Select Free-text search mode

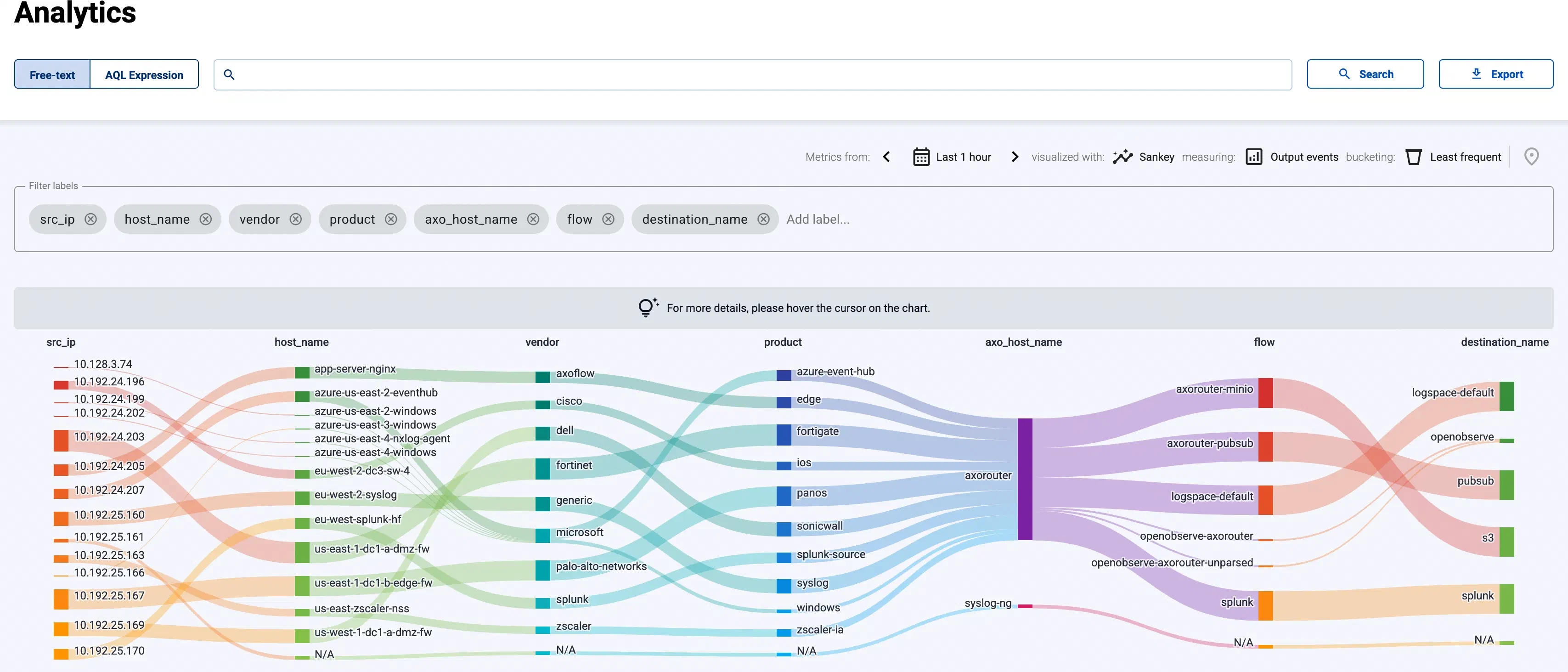tap(52, 74)
